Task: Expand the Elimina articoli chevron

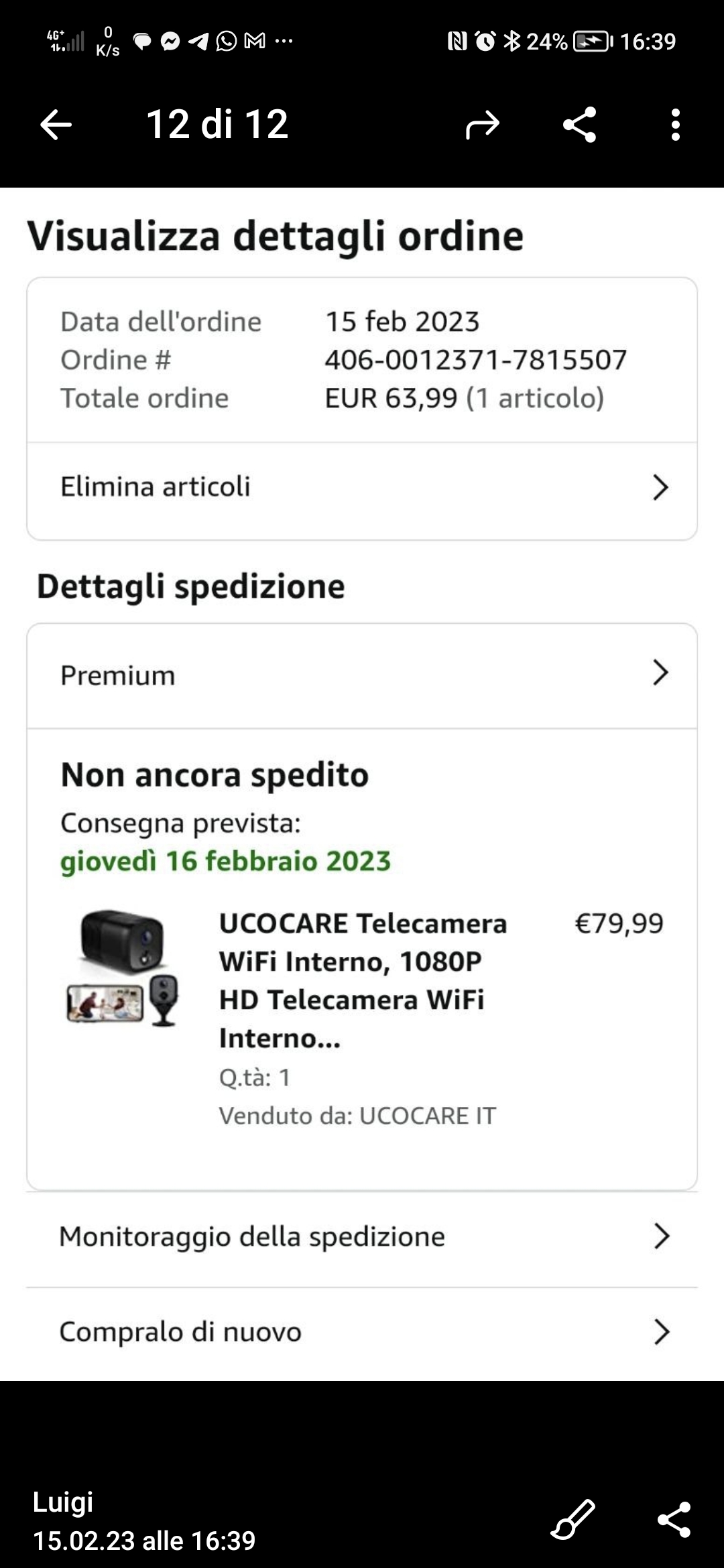Action: [660, 487]
